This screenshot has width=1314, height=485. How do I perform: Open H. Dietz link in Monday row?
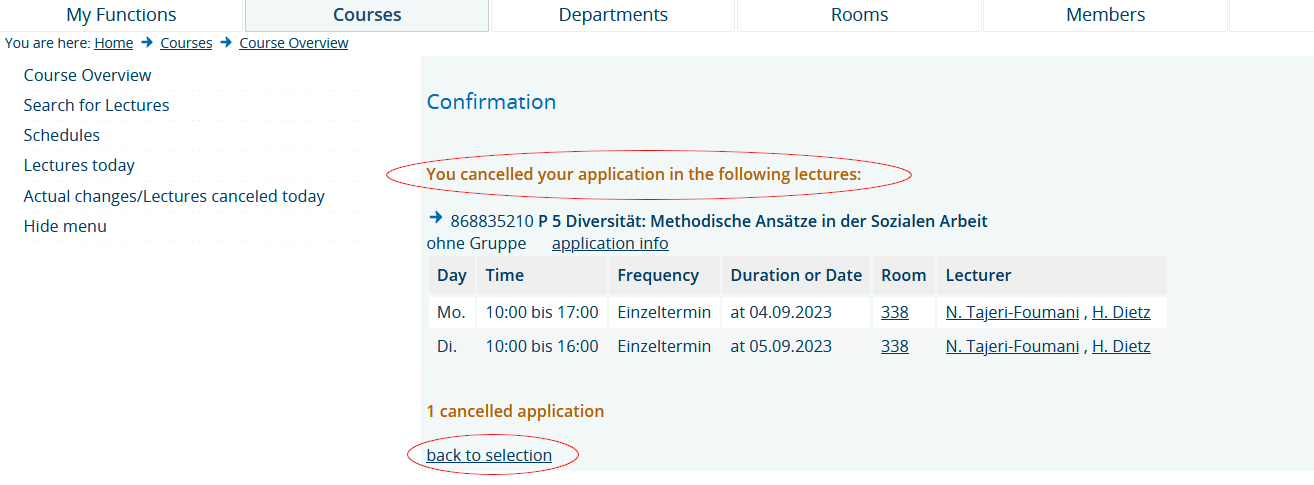[x=1121, y=312]
